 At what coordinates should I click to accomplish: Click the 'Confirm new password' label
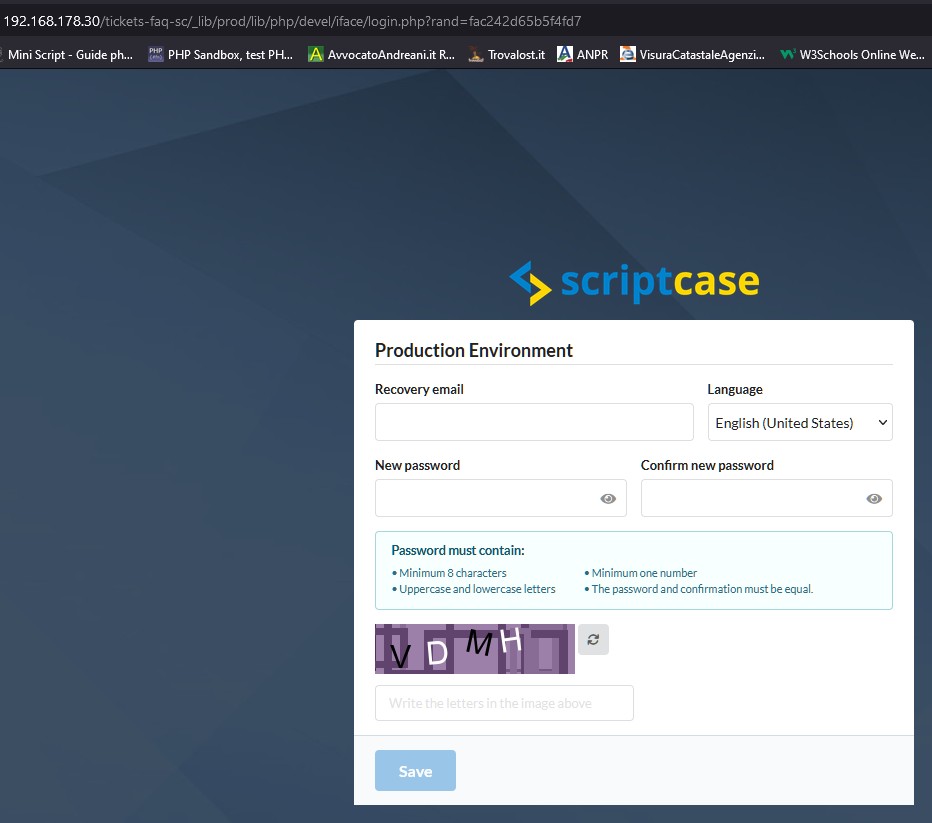pos(707,465)
